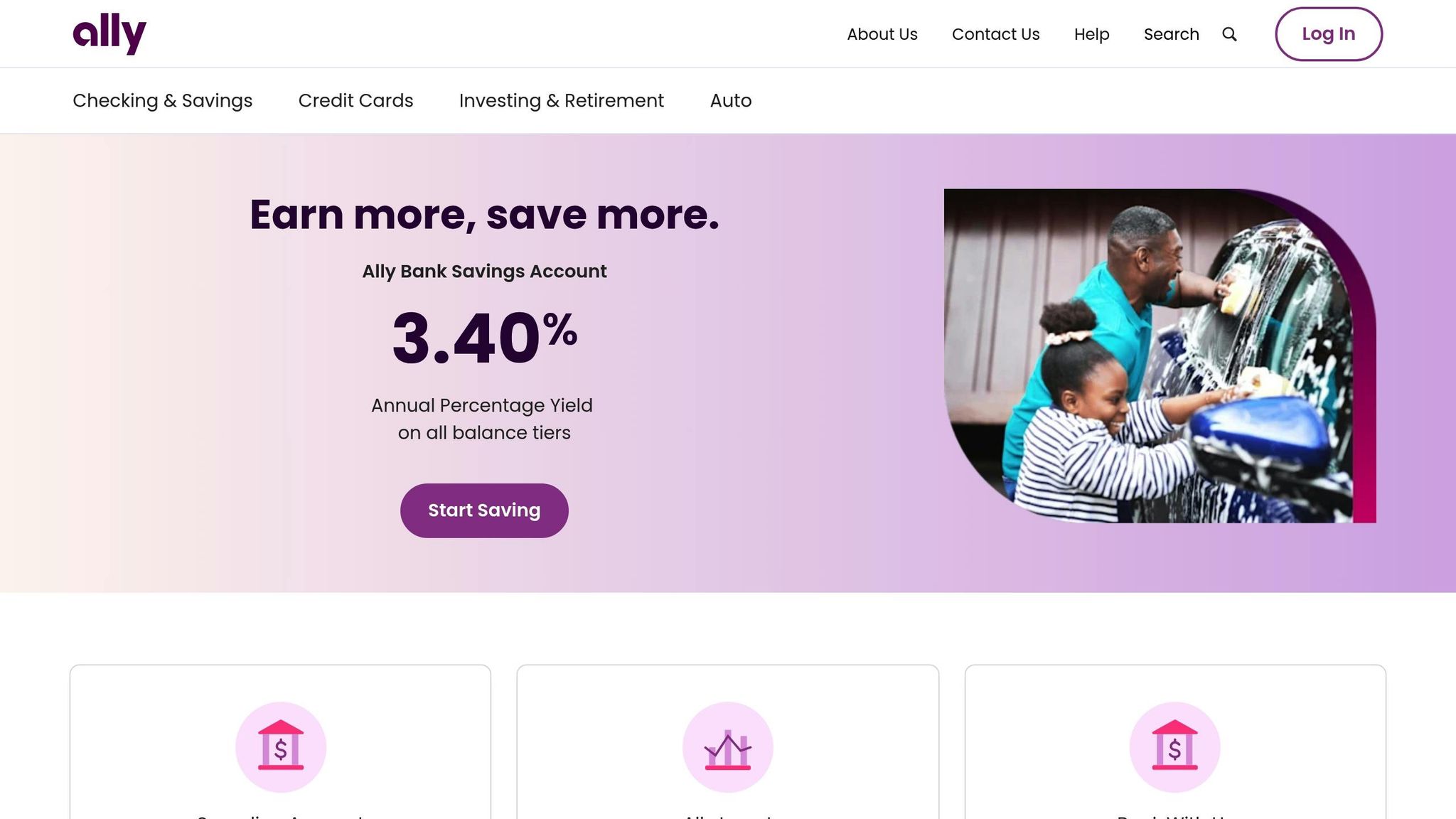Open the Contact Us link

[x=995, y=34]
